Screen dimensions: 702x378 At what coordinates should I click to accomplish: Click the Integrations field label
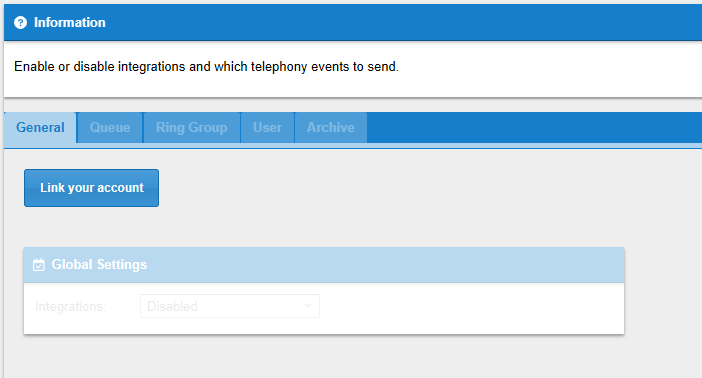pyautogui.click(x=71, y=306)
